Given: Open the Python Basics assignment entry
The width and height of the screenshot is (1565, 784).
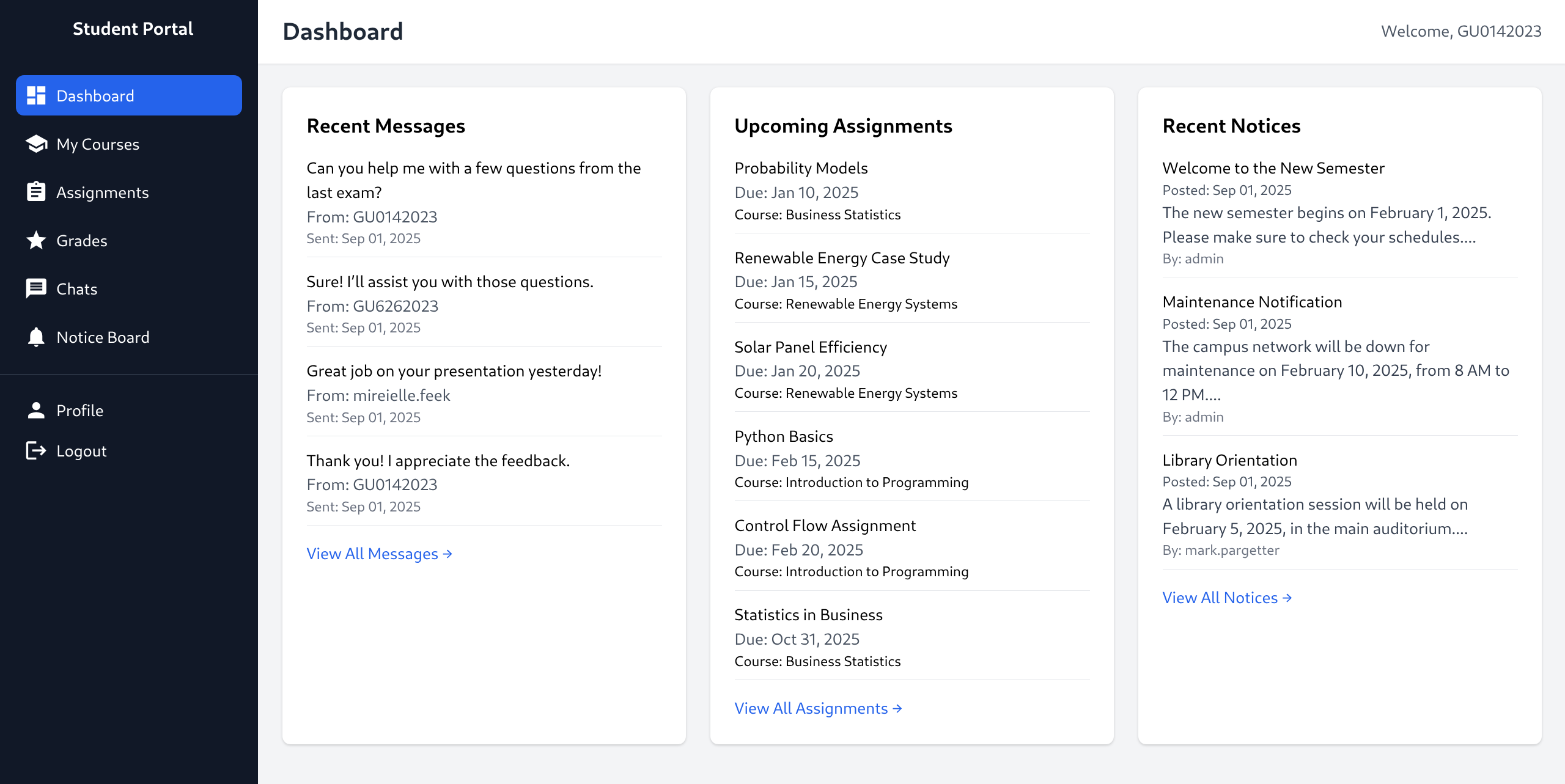Looking at the screenshot, I should 784,436.
